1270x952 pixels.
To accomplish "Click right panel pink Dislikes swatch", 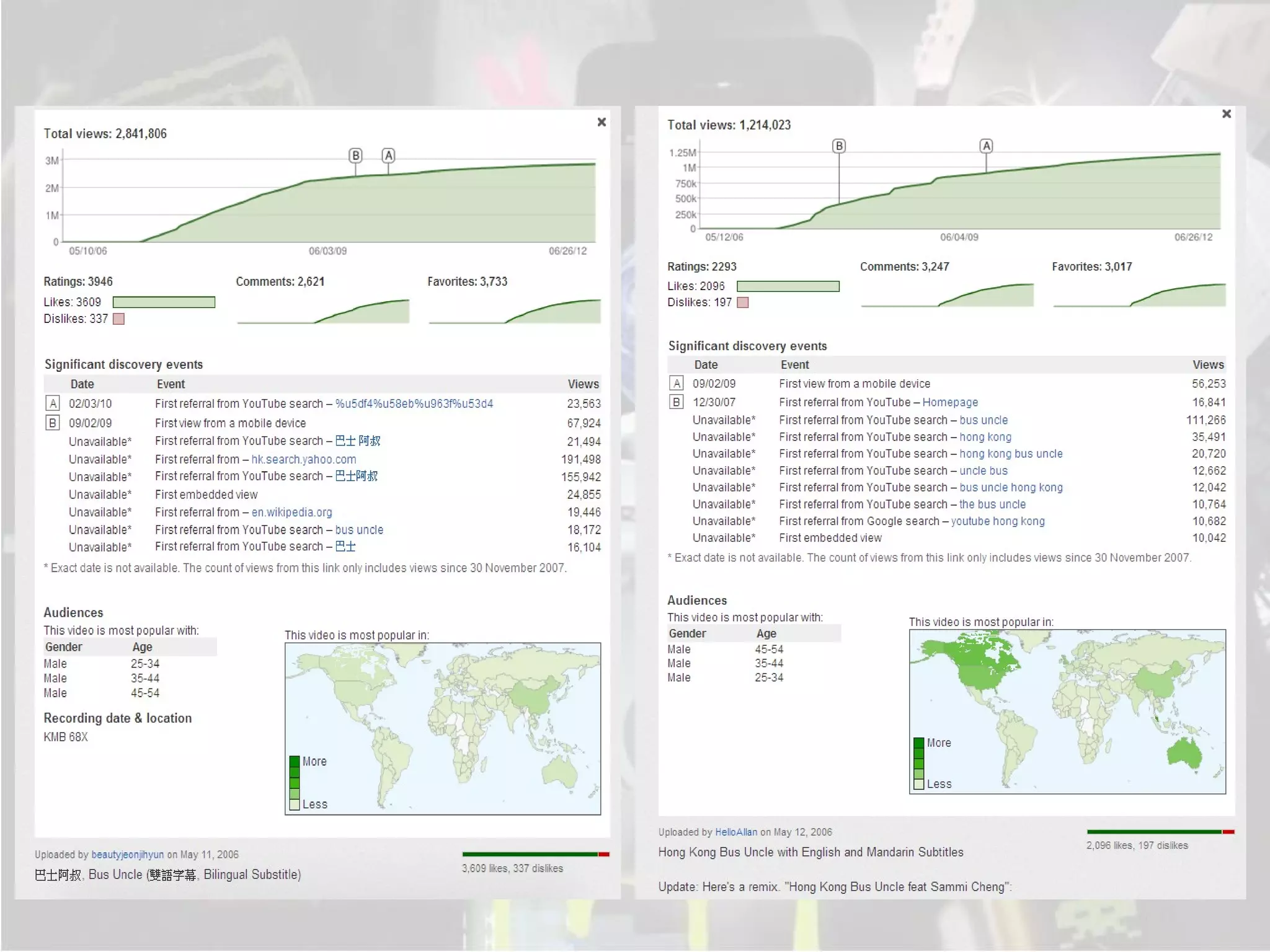I will 742,302.
